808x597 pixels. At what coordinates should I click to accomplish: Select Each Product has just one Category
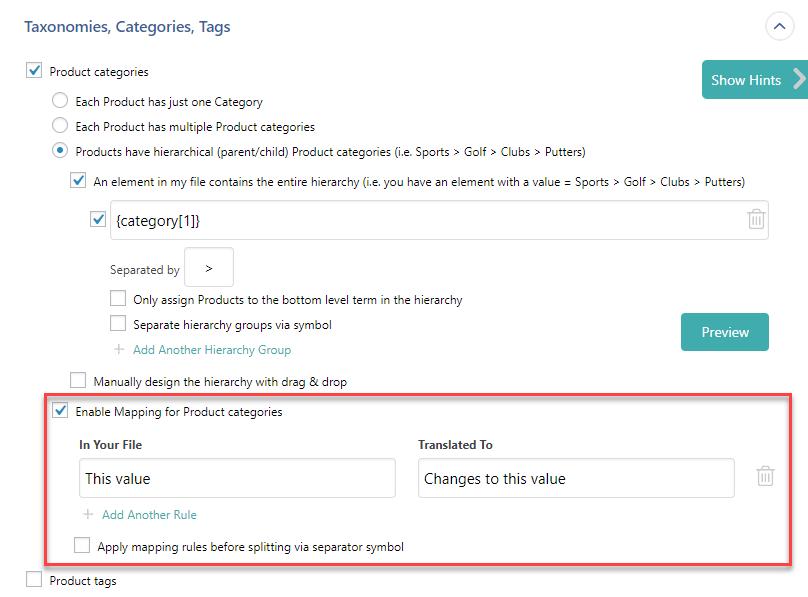(60, 101)
